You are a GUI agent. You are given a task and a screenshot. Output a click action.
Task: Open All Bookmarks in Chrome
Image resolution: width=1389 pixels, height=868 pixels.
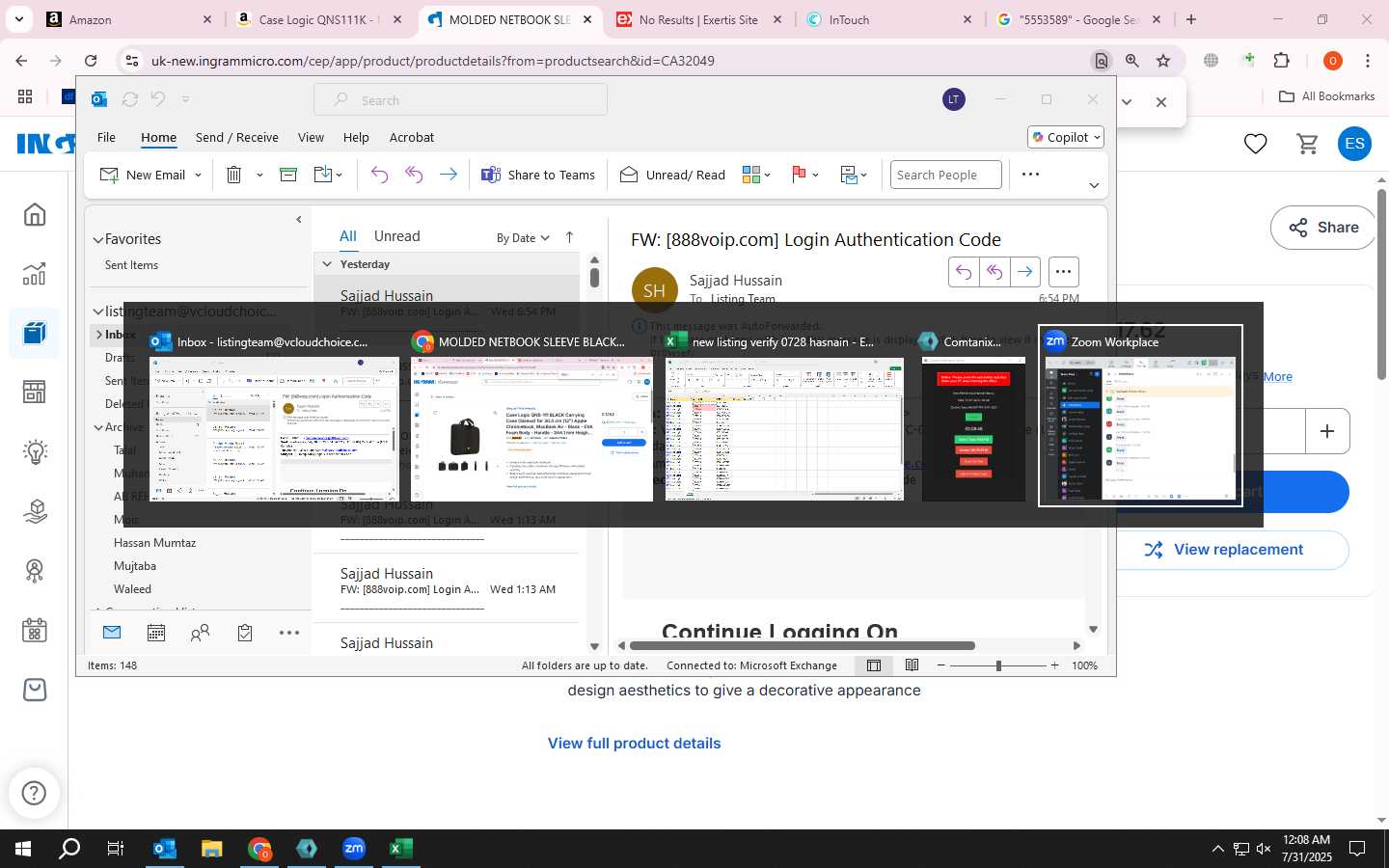tap(1326, 96)
